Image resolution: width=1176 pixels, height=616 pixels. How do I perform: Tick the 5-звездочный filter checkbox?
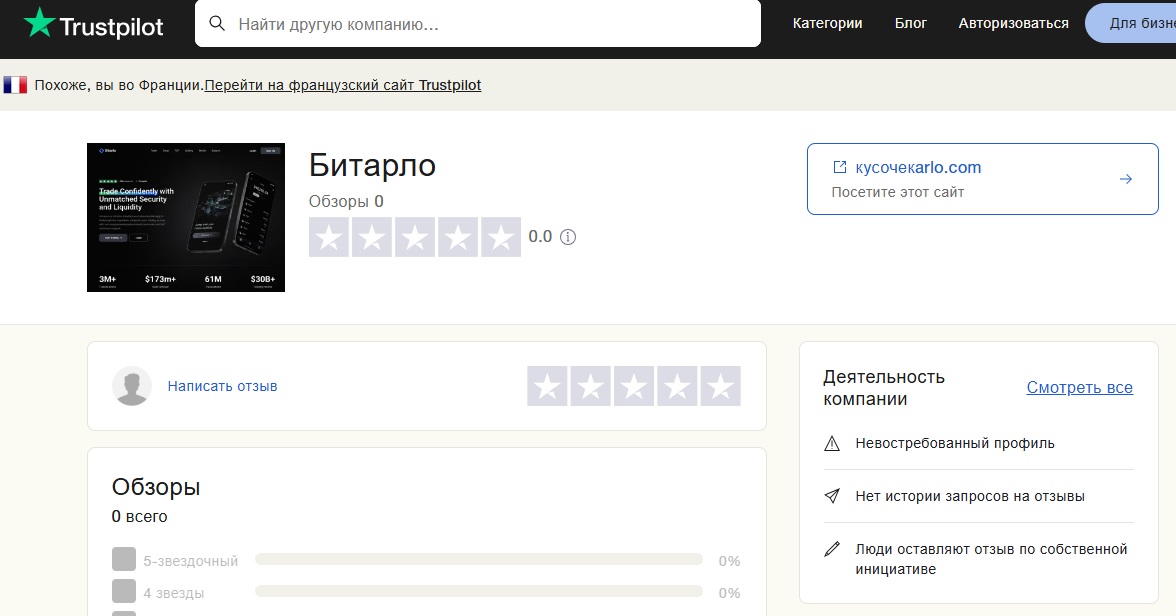(124, 560)
